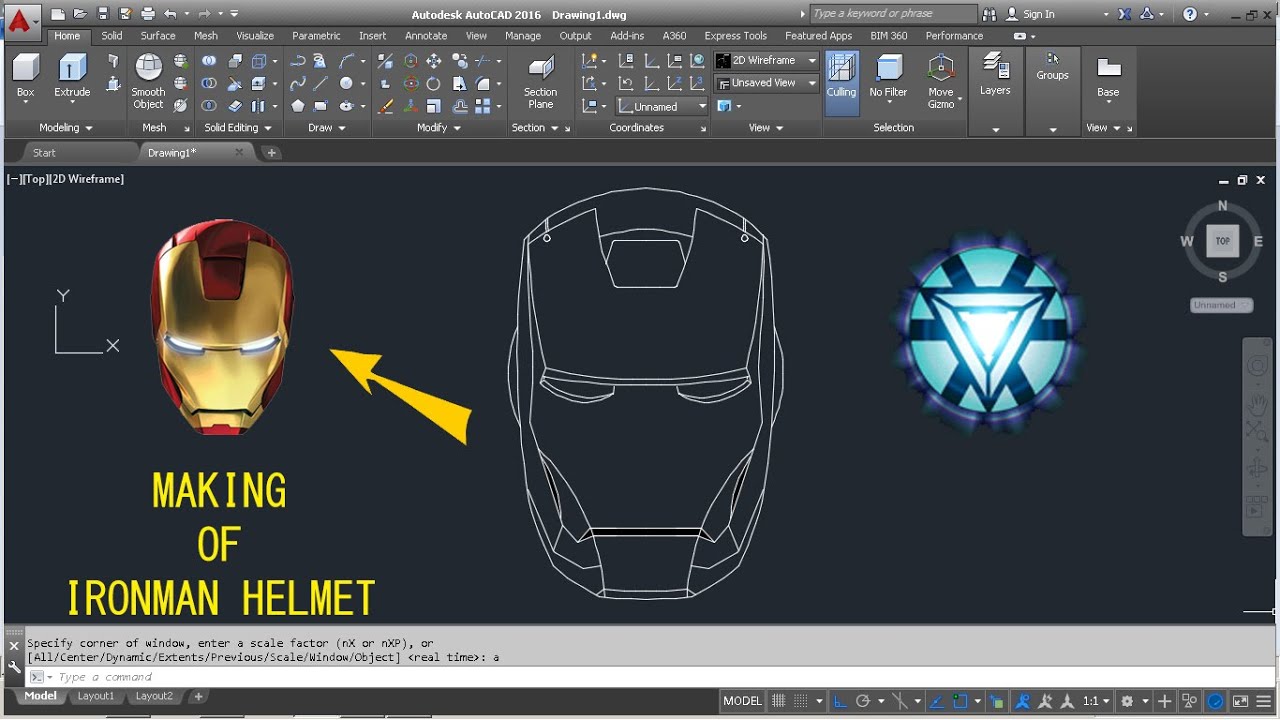Click the Autodesk Exchange X icon

click(1125, 14)
